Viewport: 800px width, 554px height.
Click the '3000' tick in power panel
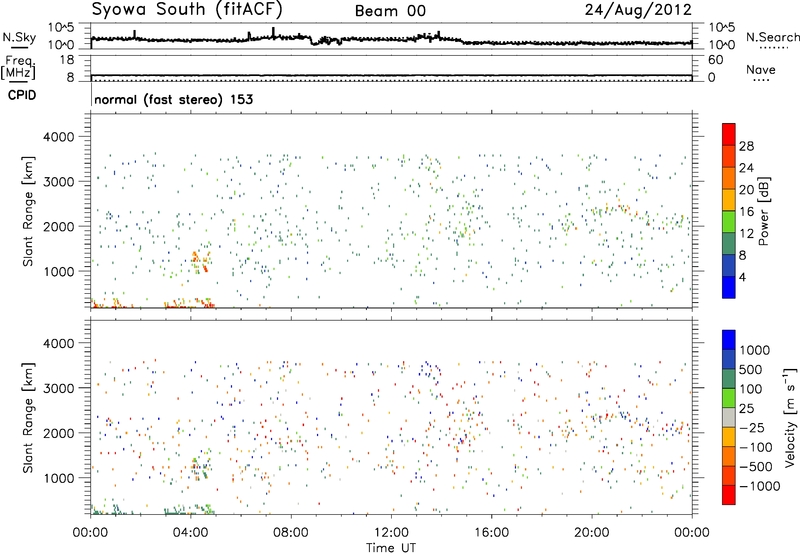(x=59, y=182)
